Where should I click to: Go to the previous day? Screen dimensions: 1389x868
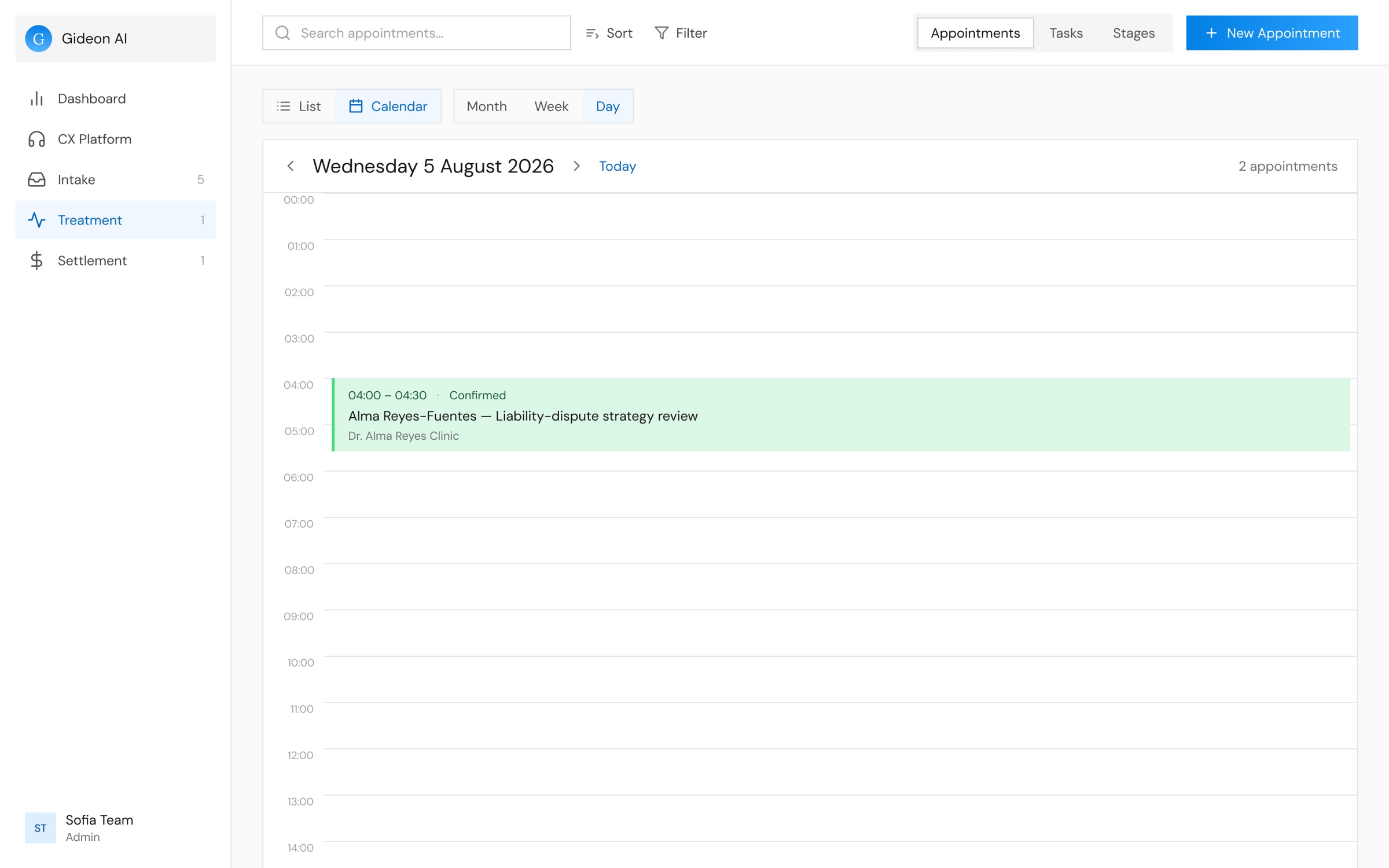tap(291, 166)
